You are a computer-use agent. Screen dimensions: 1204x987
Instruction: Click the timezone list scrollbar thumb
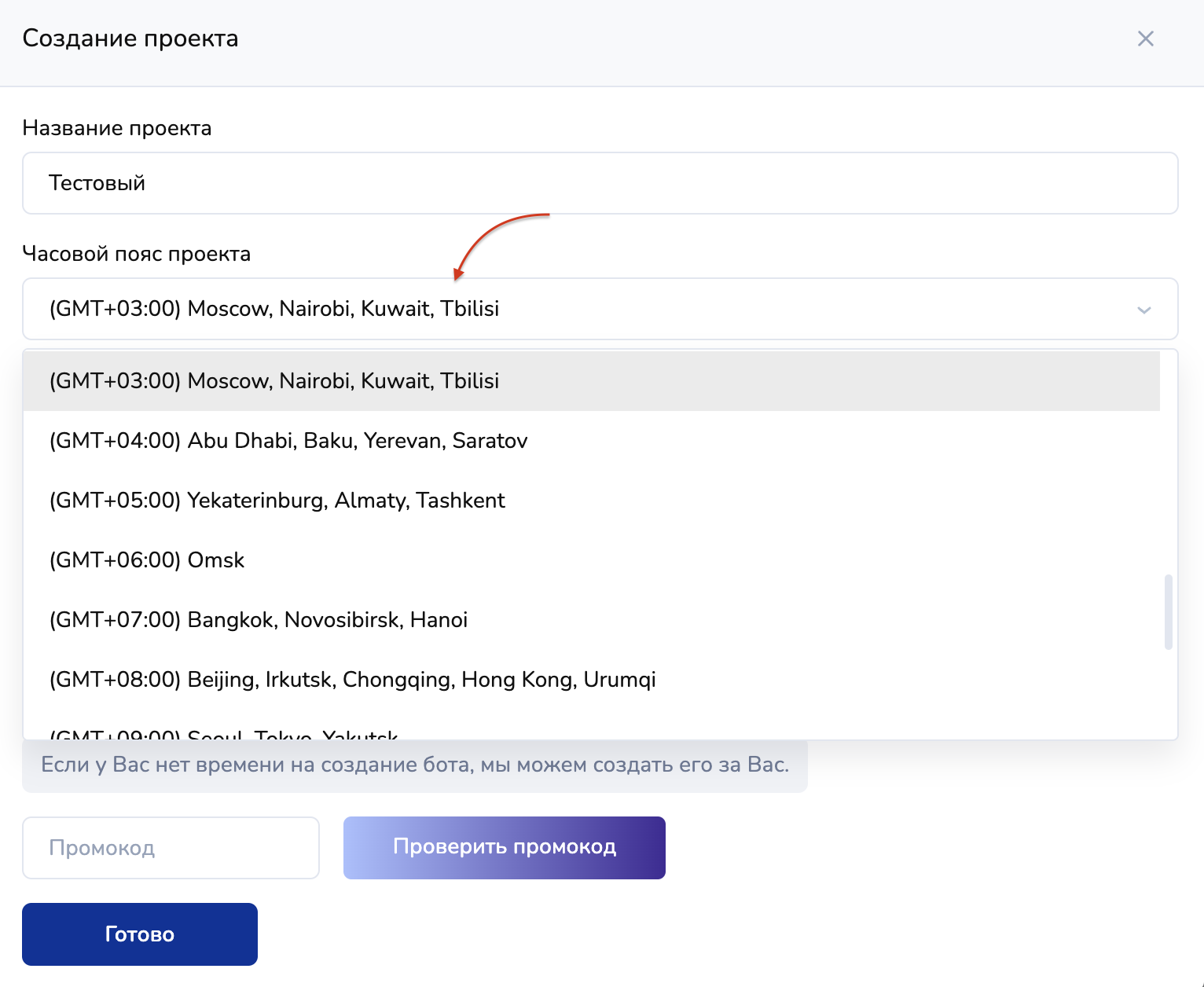(1168, 612)
